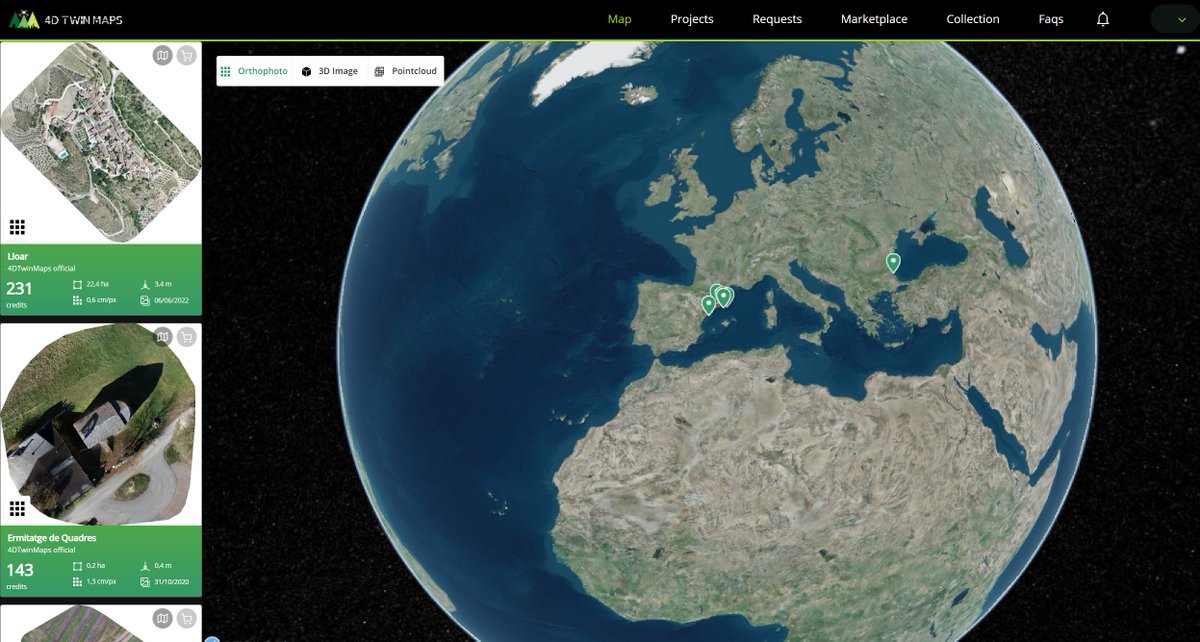Click the area icon next to 22,4 ha
The image size is (1200, 642).
(x=78, y=285)
